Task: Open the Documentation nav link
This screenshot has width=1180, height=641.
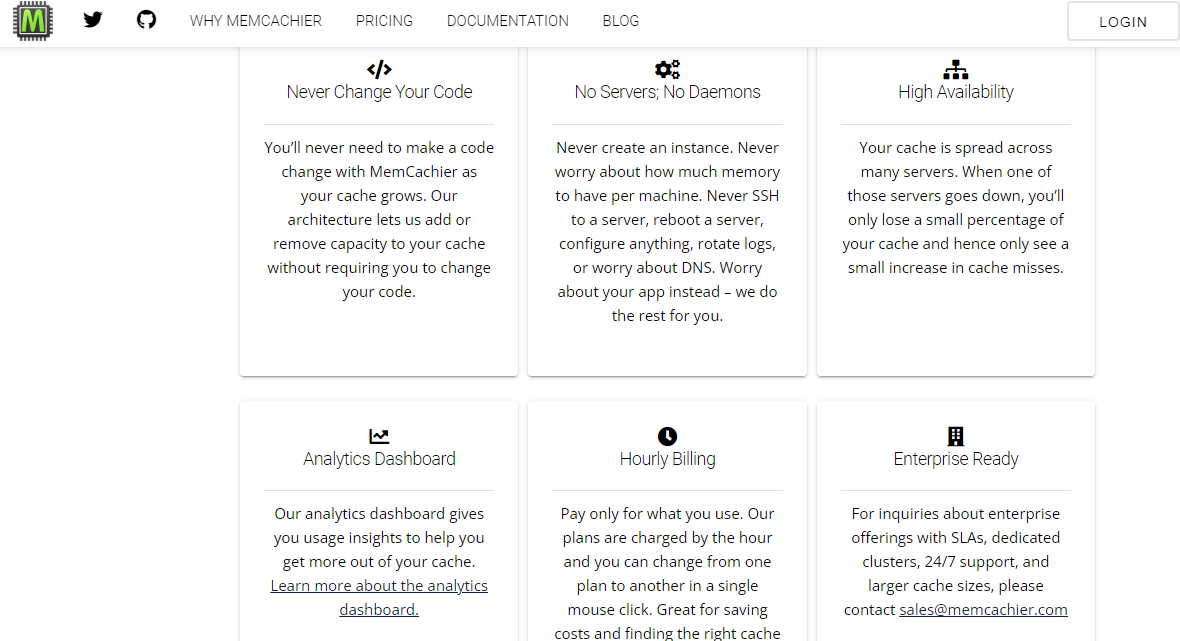Action: pyautogui.click(x=508, y=21)
